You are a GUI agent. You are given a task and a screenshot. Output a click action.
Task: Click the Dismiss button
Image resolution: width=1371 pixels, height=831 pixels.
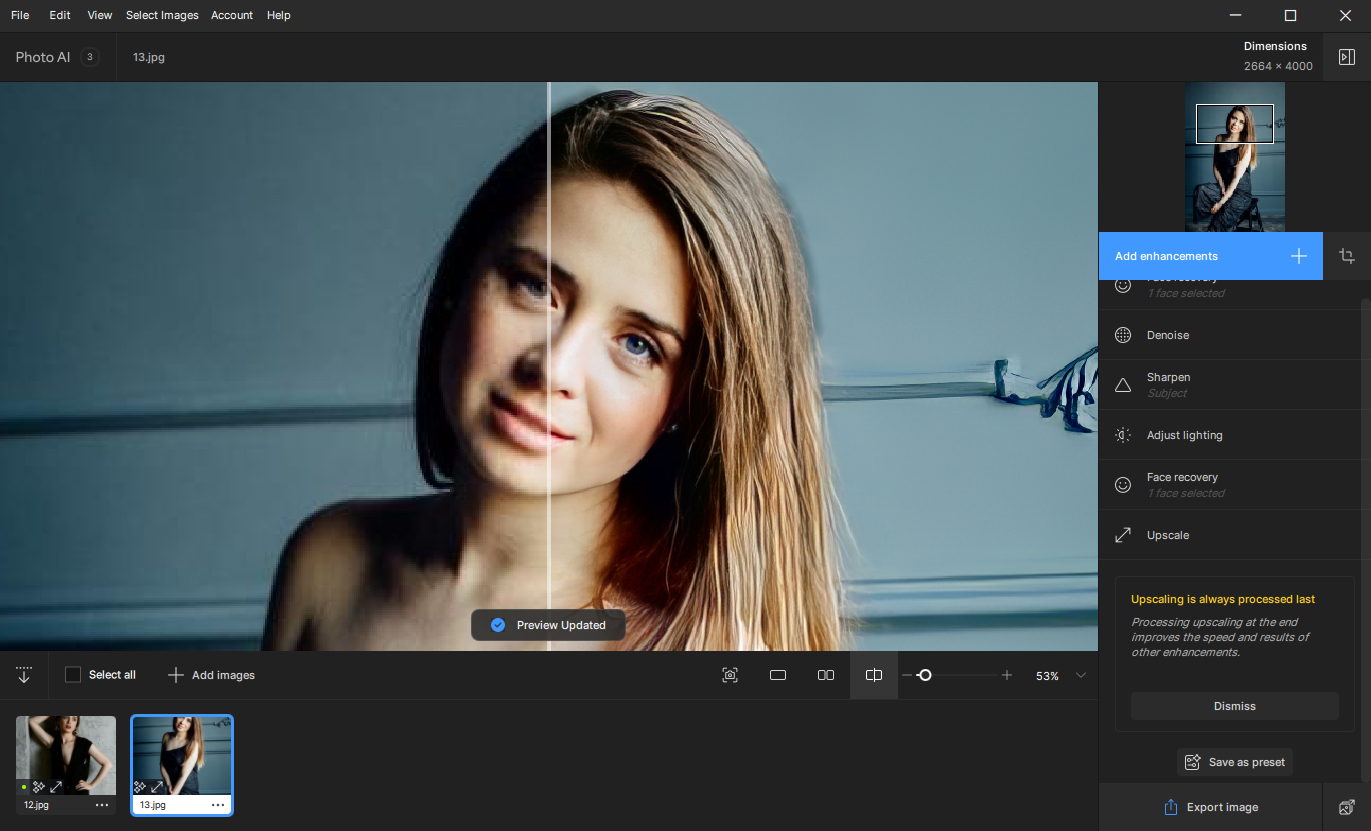1234,706
